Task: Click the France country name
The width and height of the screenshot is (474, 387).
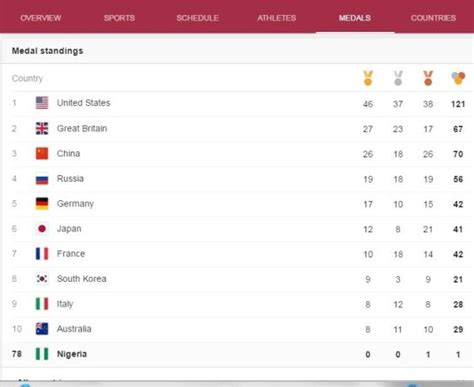Action: tap(71, 254)
